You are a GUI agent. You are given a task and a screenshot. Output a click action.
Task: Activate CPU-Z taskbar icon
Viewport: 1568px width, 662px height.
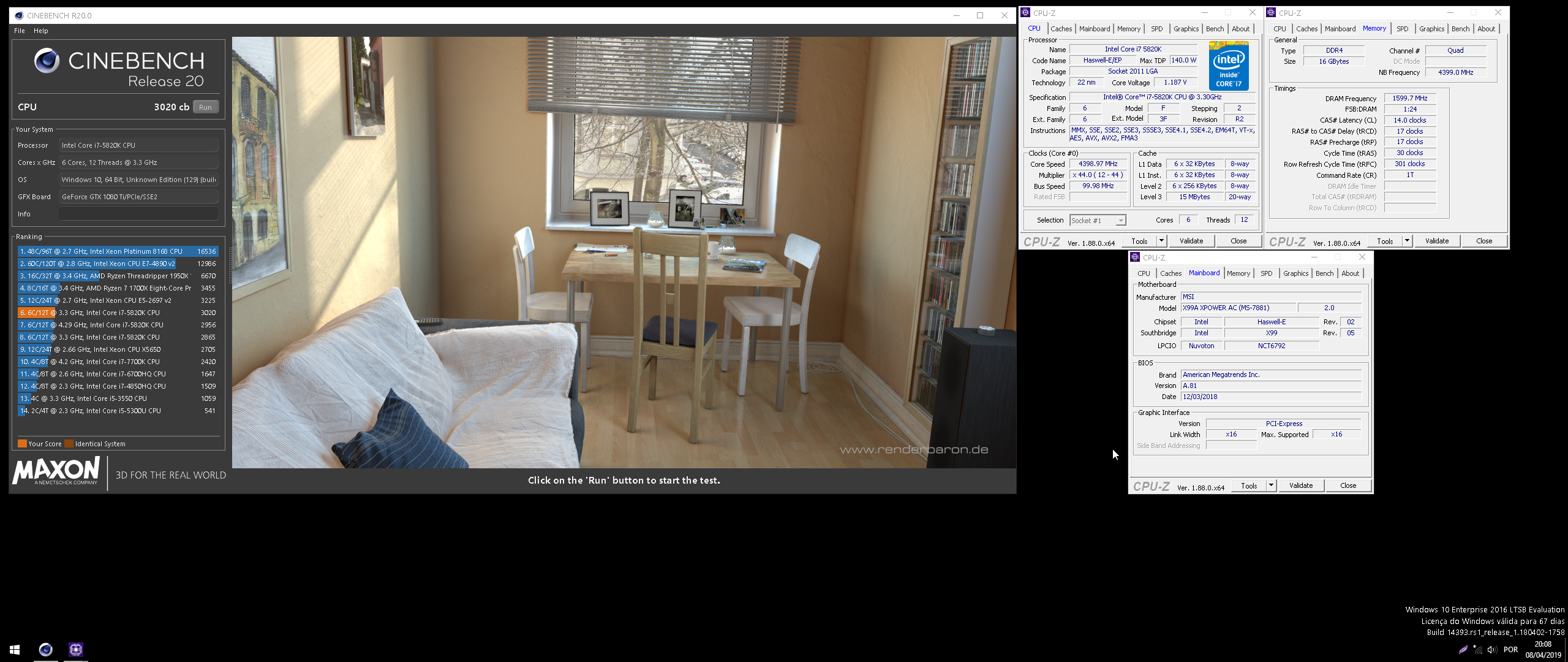(75, 649)
